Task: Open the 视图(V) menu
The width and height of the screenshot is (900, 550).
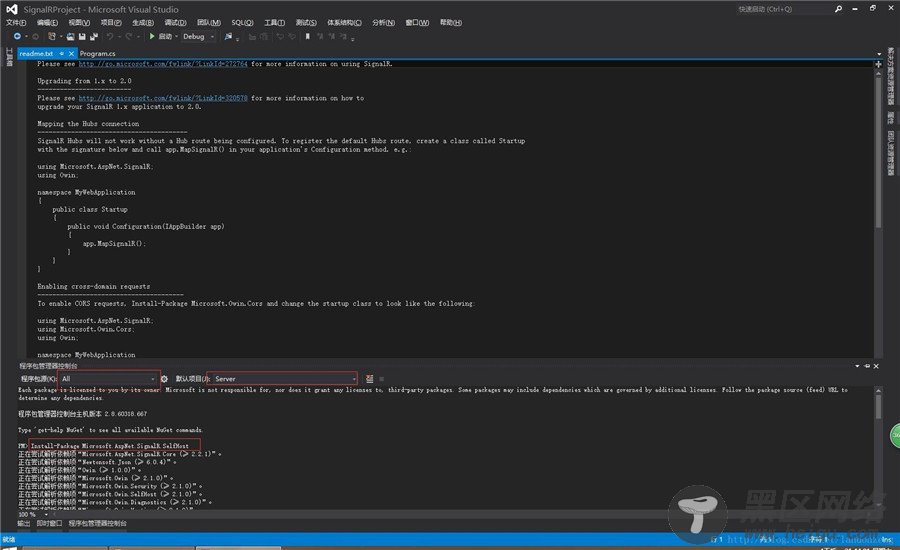Action: (79, 22)
